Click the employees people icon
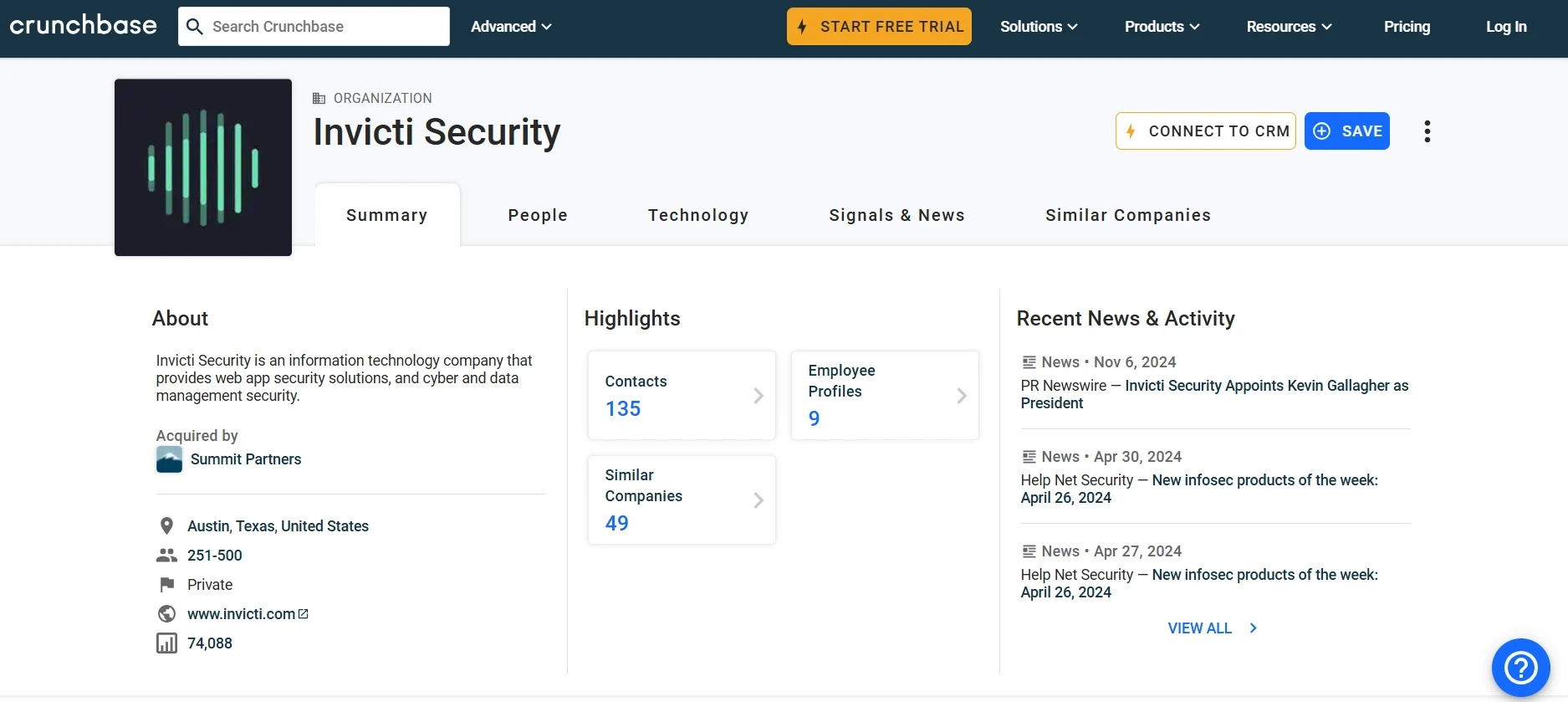 pos(166,556)
